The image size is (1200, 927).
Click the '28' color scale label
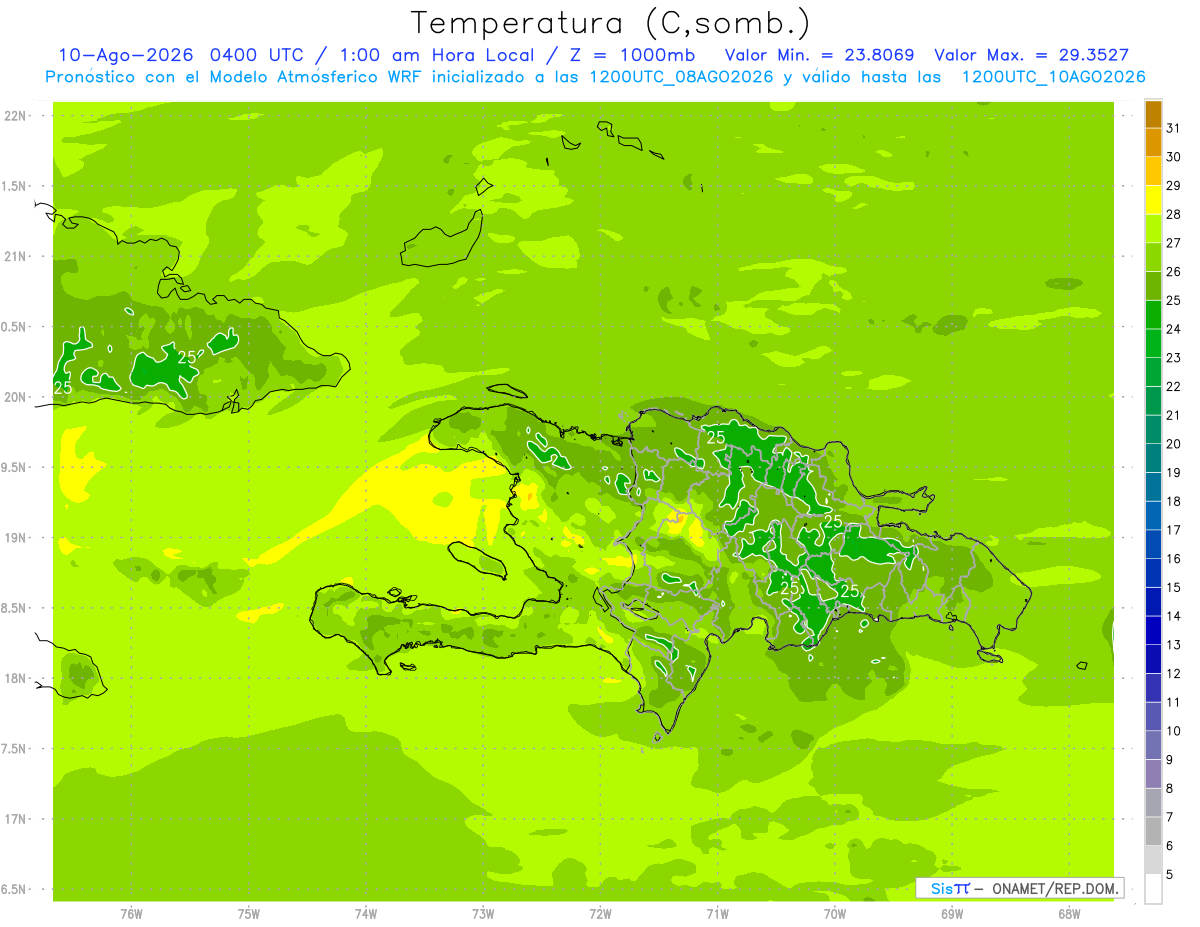[x=1174, y=214]
